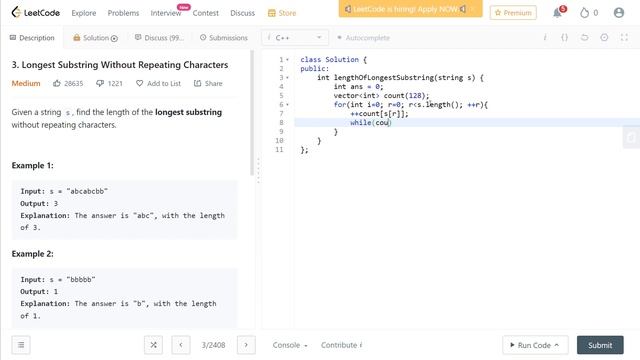
Task: Toggle the Autocomplete option
Action: [x=363, y=38]
